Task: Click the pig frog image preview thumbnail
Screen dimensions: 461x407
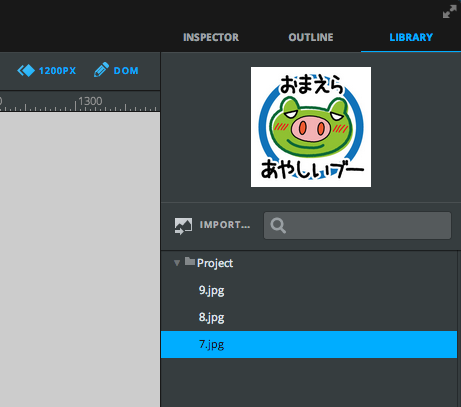Action: click(x=311, y=127)
